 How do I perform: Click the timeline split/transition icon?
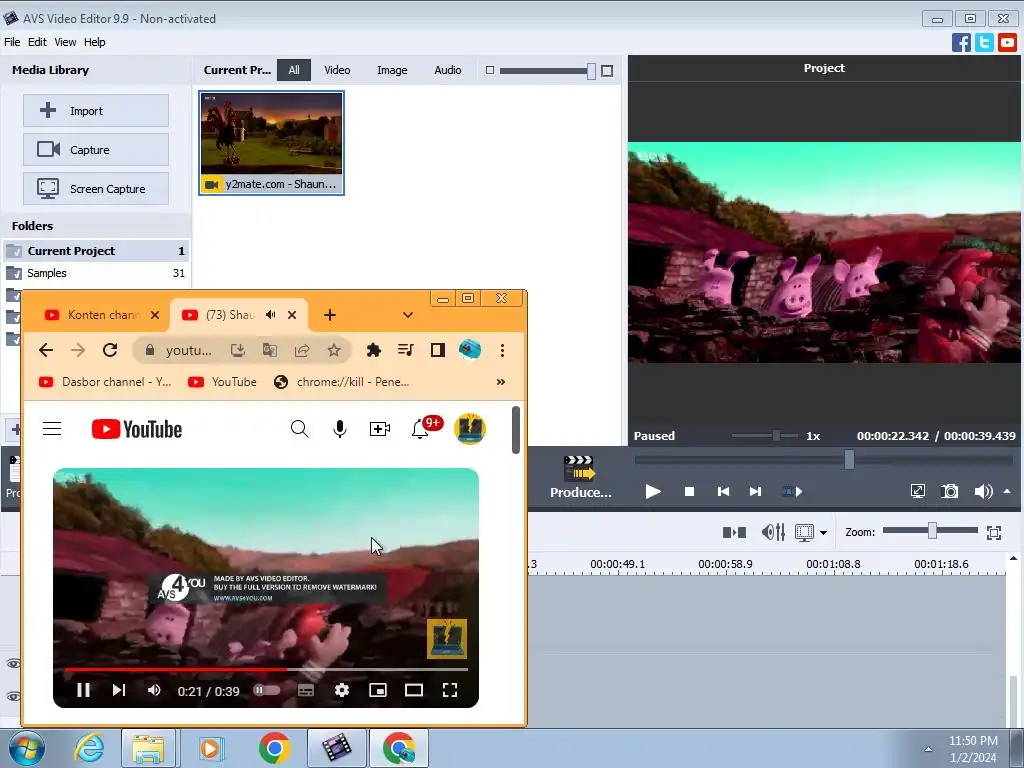tap(734, 533)
